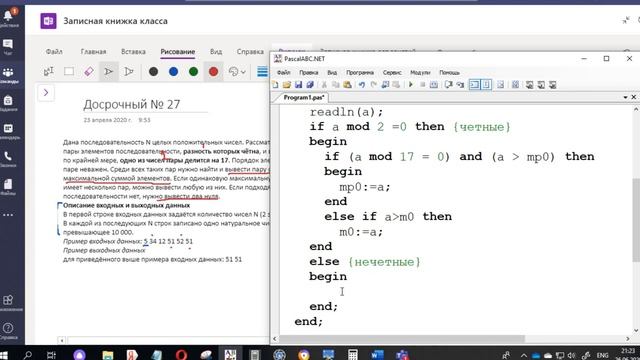This screenshot has width=640, height=360.
Task: Open more ink colors palette dropdown
Action: click(x=237, y=71)
